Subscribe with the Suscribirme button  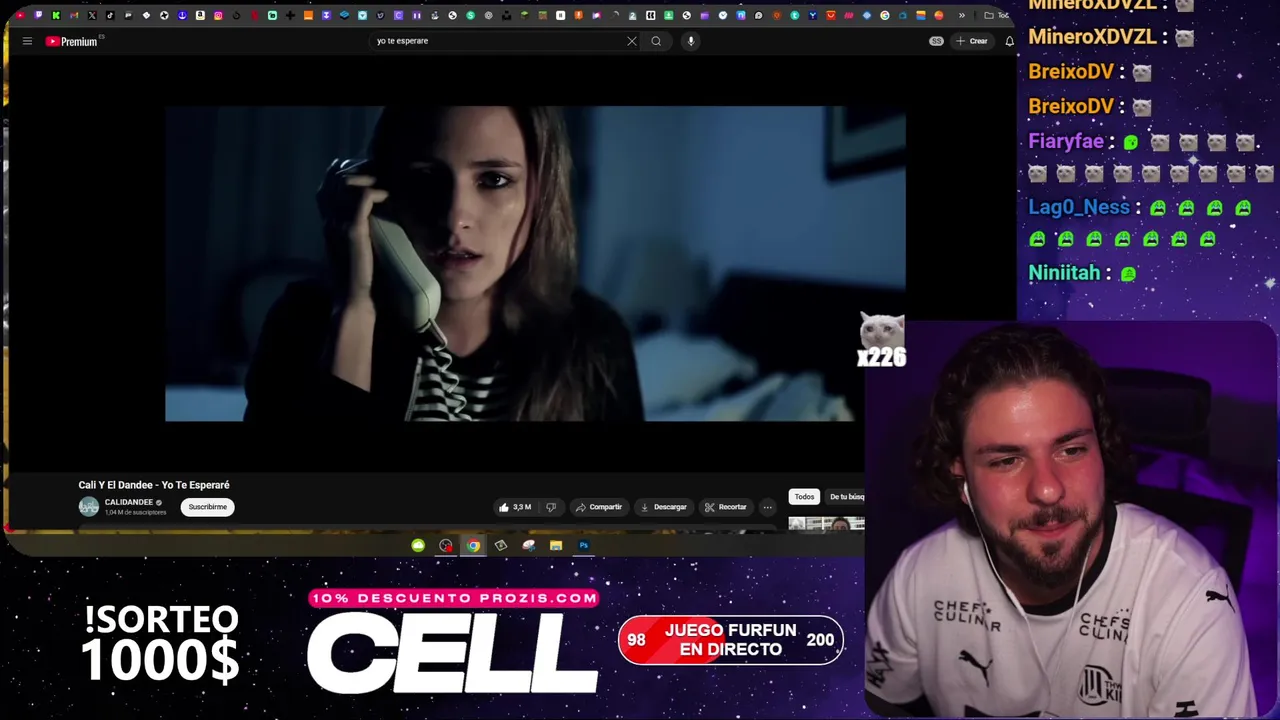coord(208,507)
